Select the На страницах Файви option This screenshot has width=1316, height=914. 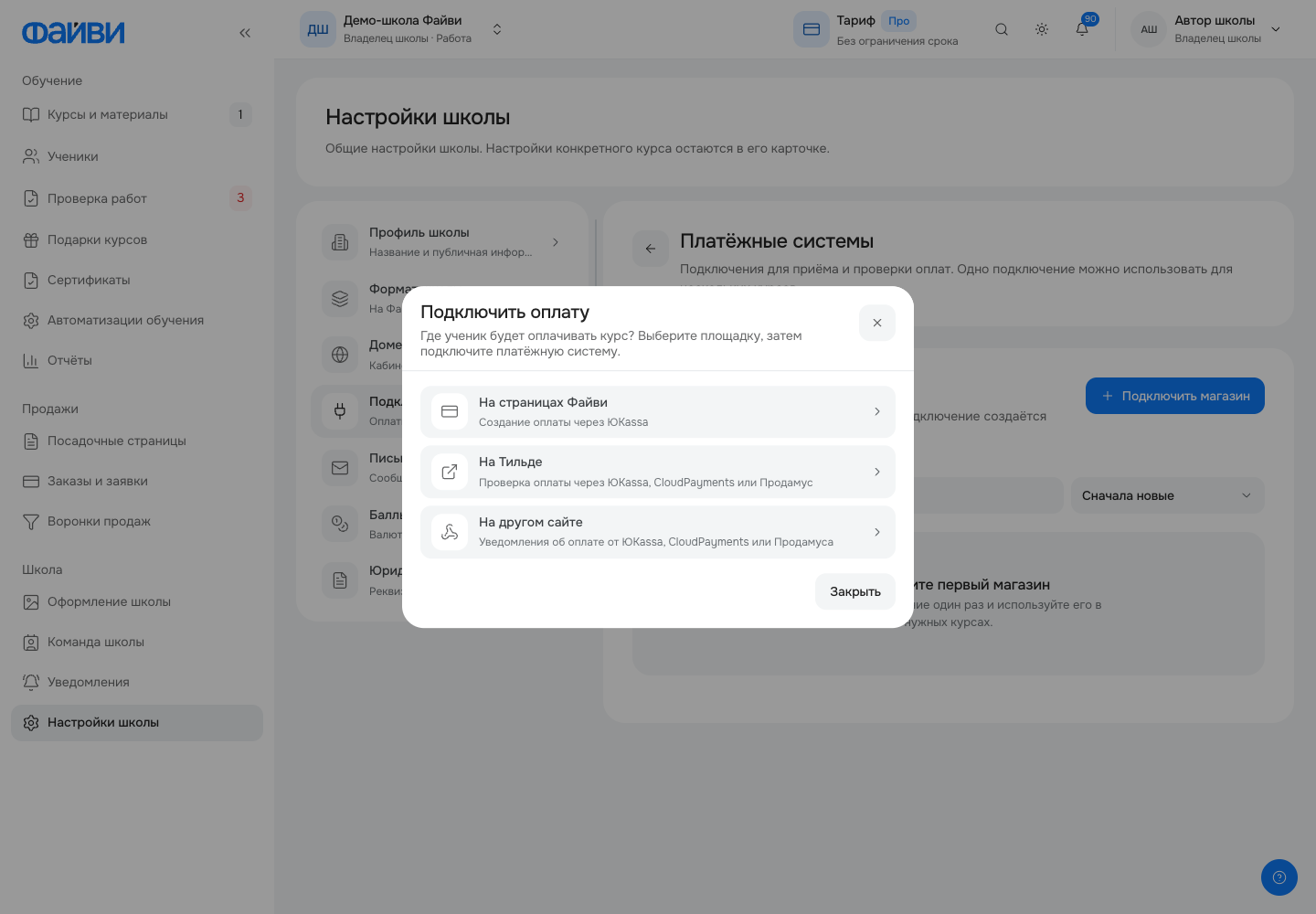click(658, 412)
